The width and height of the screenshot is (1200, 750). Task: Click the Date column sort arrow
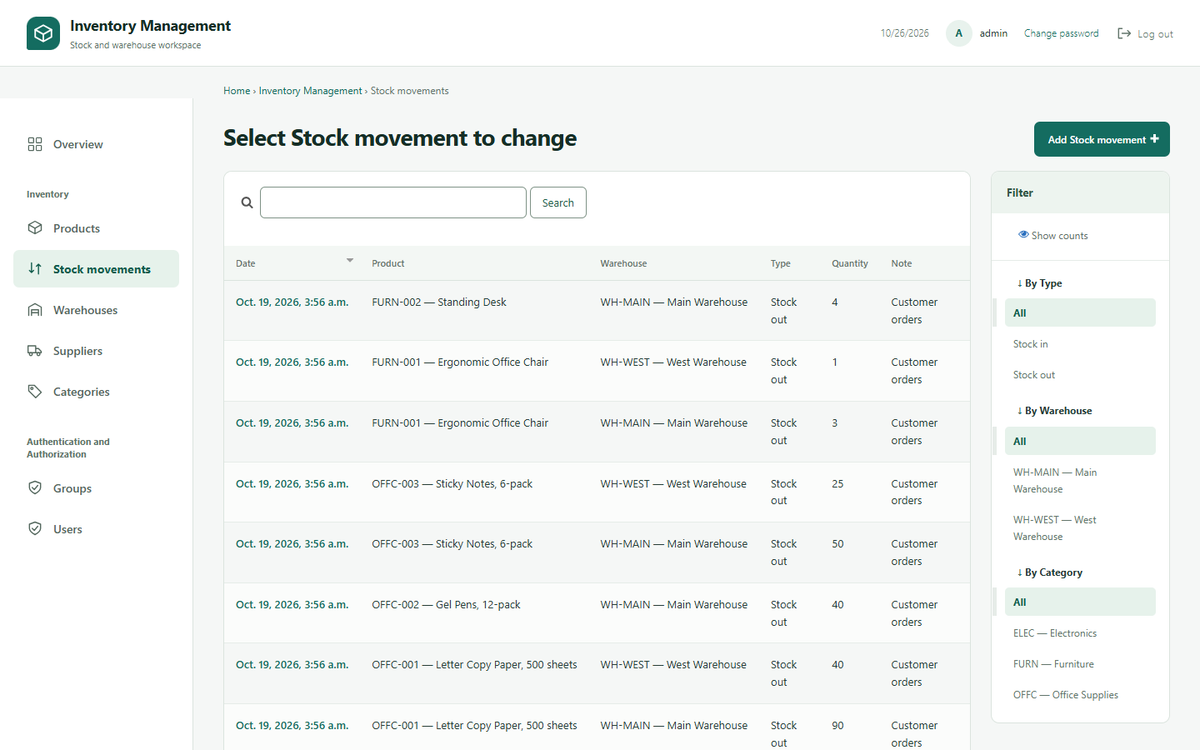tap(350, 260)
